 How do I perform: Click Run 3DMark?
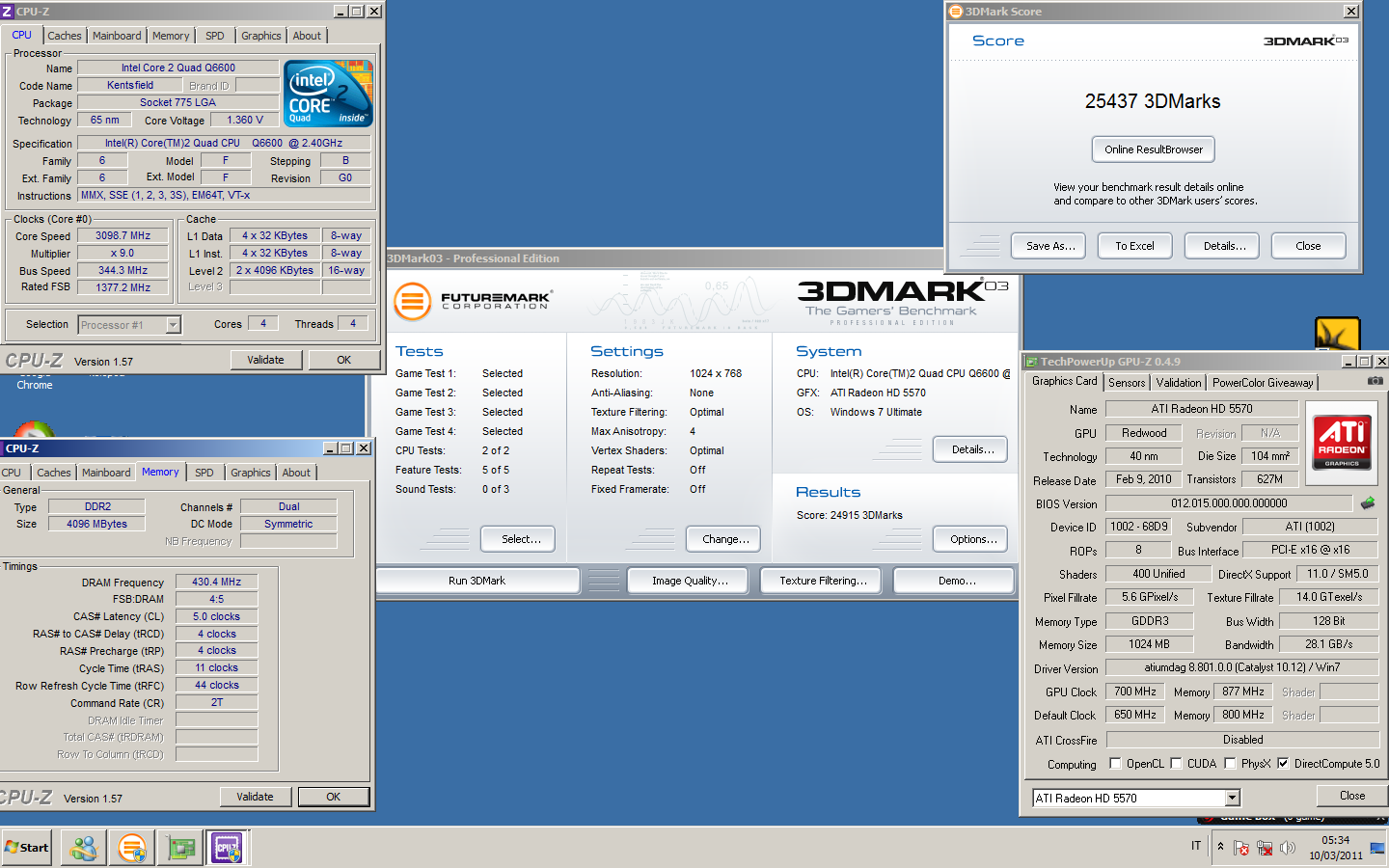click(477, 581)
